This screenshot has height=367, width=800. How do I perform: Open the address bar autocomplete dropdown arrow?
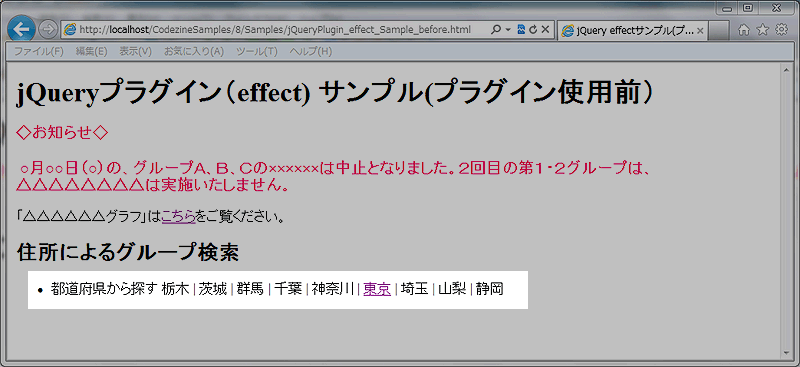[x=508, y=30]
